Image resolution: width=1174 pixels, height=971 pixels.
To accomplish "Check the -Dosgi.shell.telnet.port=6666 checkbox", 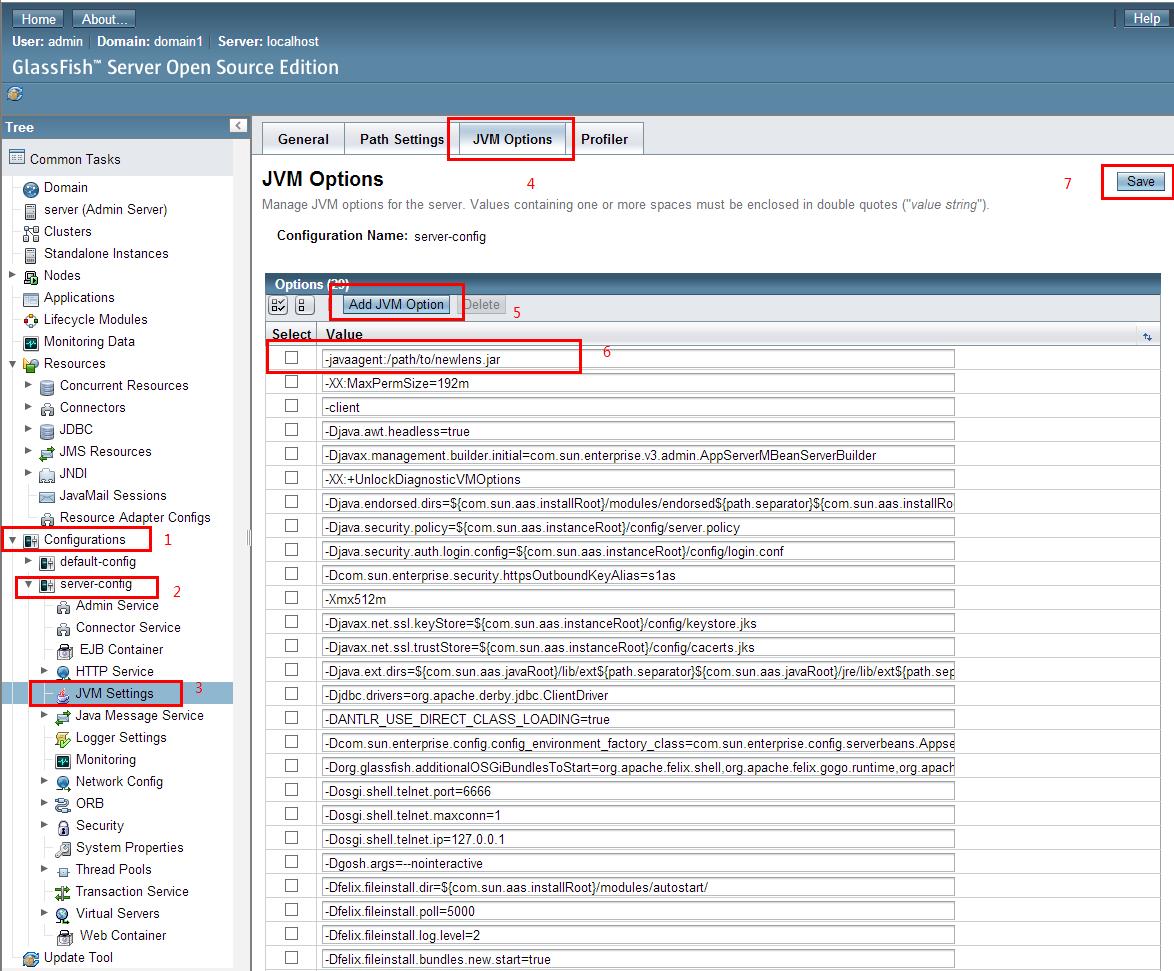I will [291, 790].
